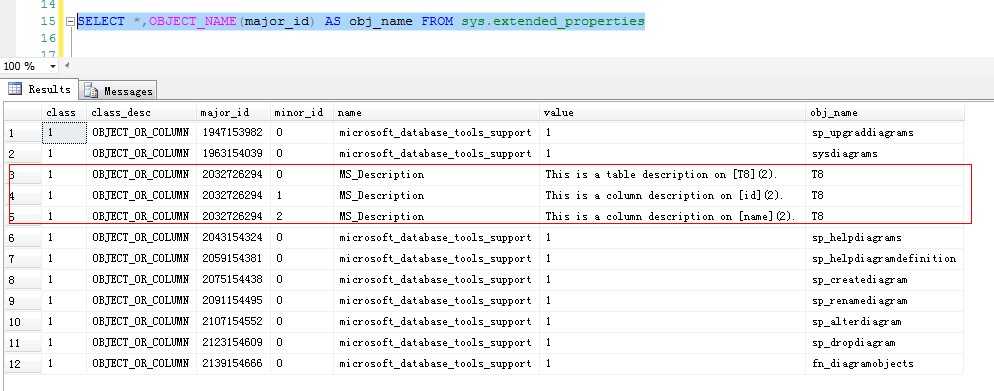
Task: Select the value column header
Action: tap(673, 112)
